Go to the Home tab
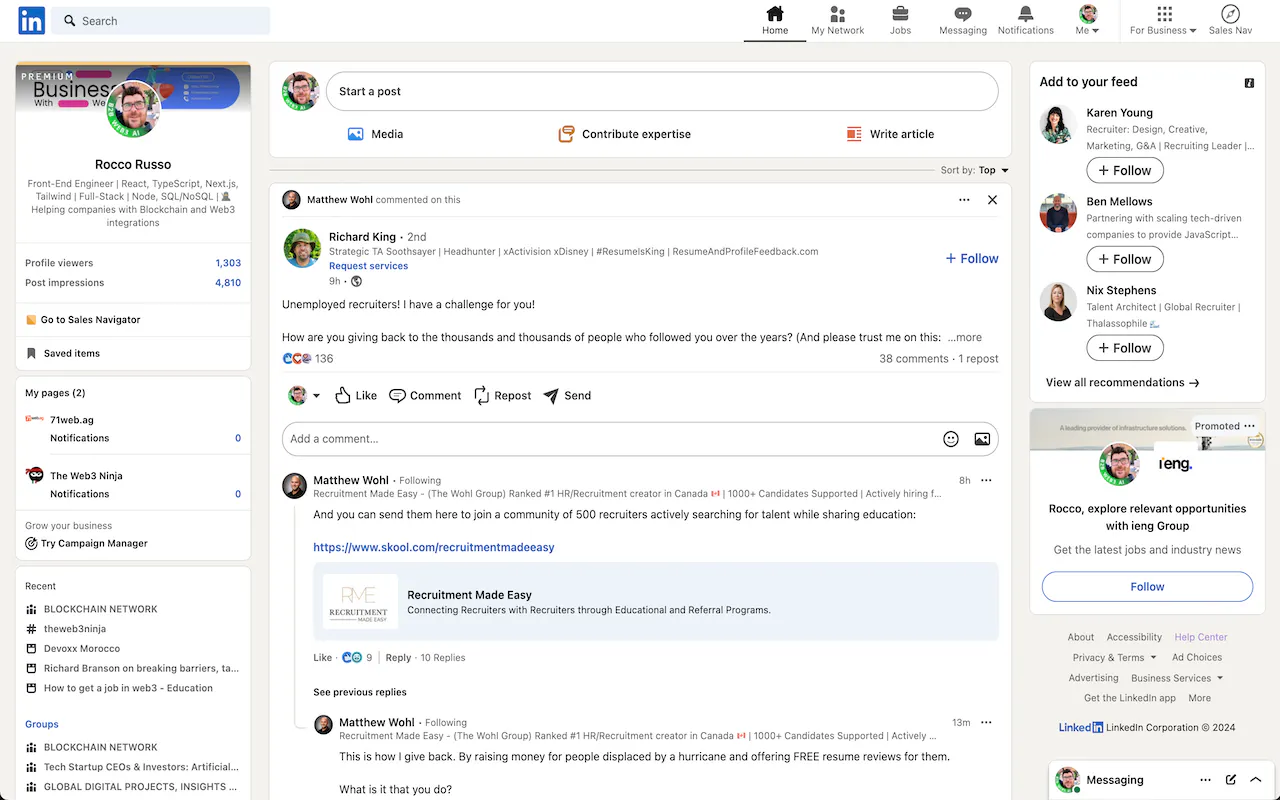This screenshot has width=1280, height=800. tap(775, 21)
